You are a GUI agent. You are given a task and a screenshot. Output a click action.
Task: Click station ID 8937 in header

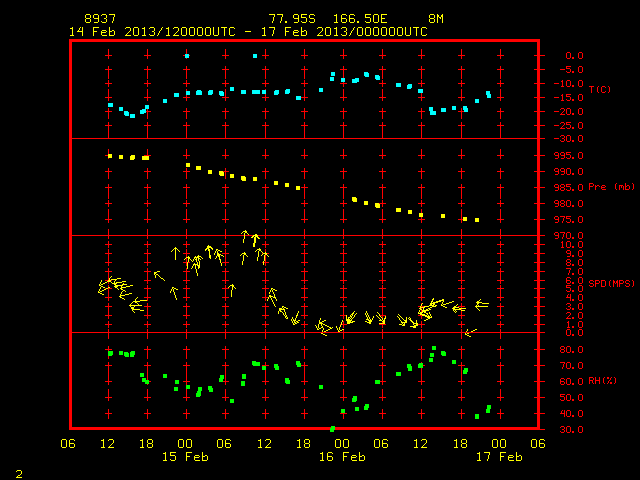click(x=100, y=19)
